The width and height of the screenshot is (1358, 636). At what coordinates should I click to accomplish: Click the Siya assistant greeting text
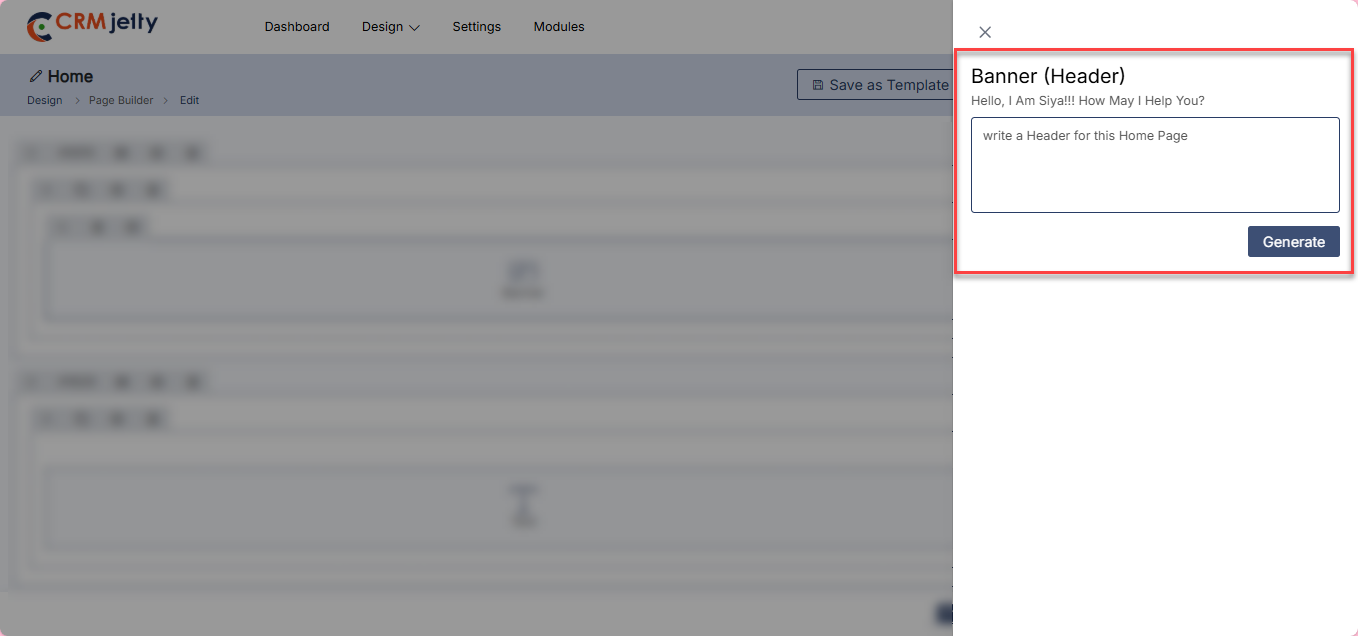click(x=1088, y=101)
